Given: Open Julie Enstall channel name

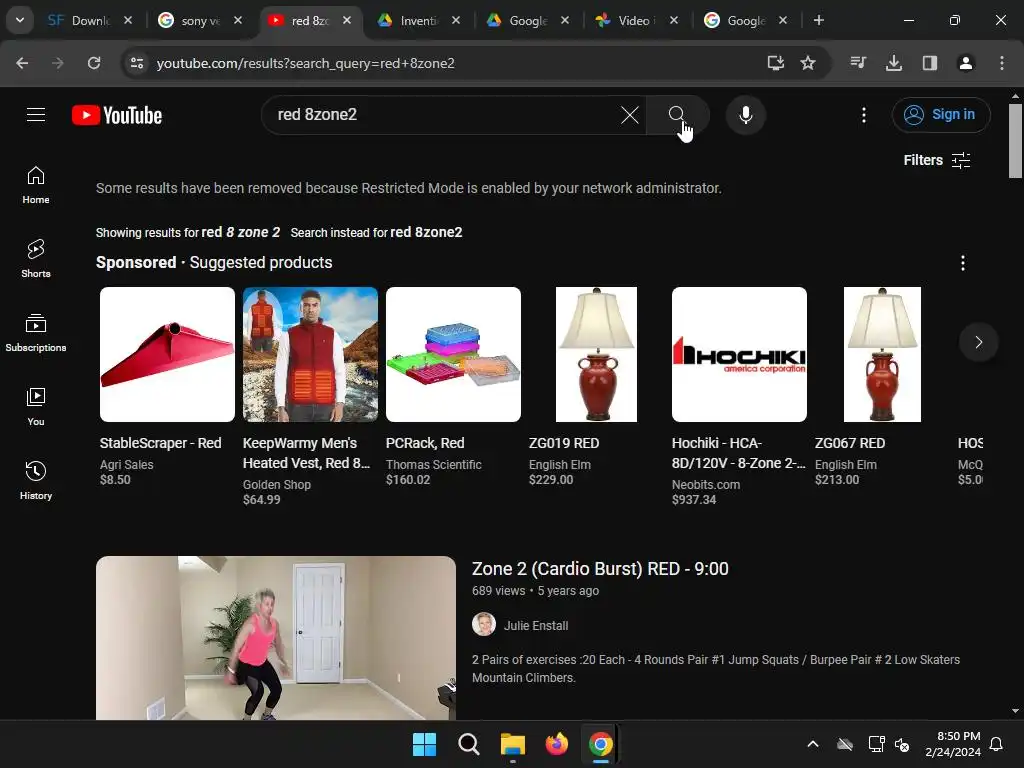Looking at the screenshot, I should [x=536, y=626].
